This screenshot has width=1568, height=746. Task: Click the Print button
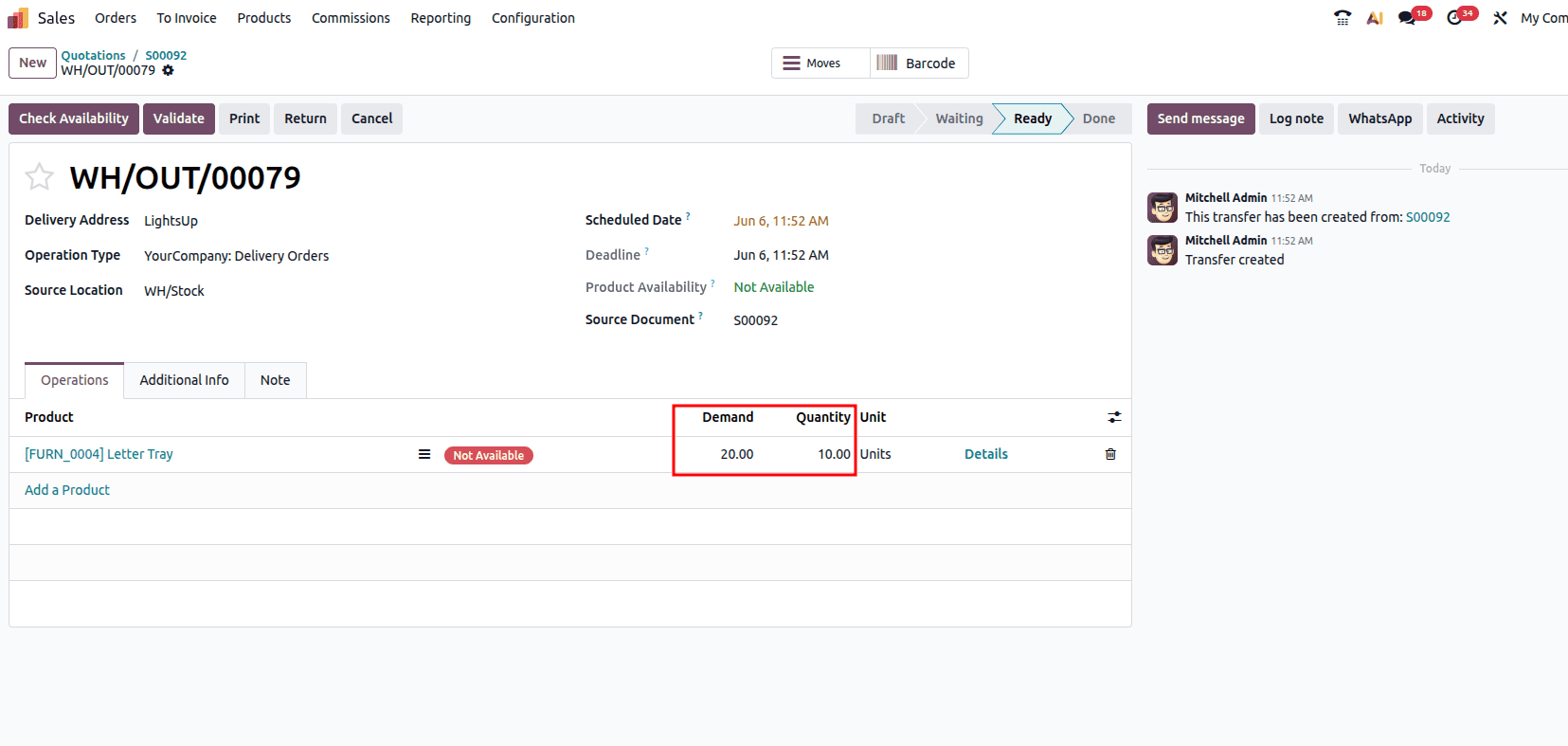[x=244, y=118]
